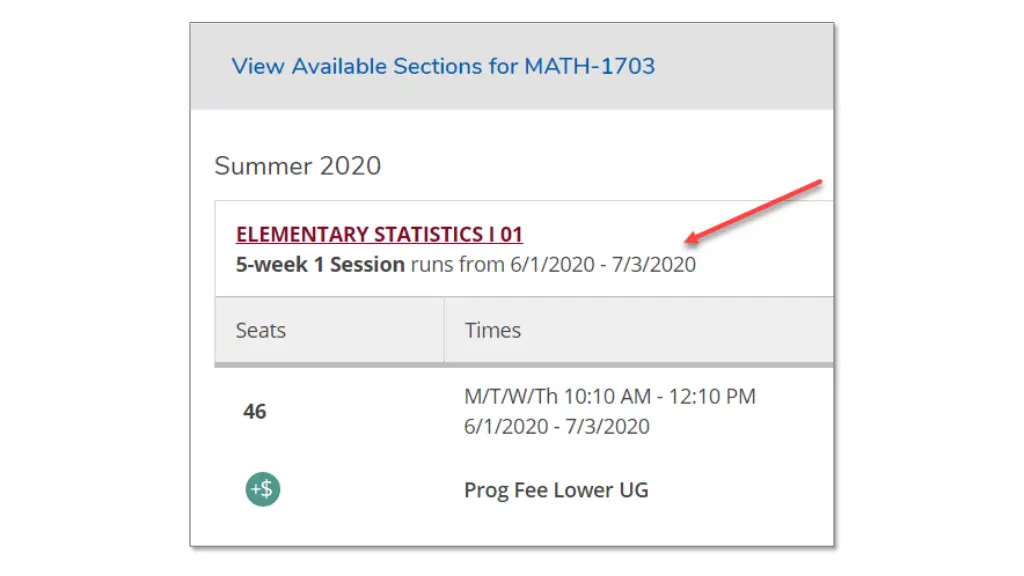Click the 7/3/2020 end date in session line
The width and height of the screenshot is (1024, 576).
pyautogui.click(x=653, y=264)
